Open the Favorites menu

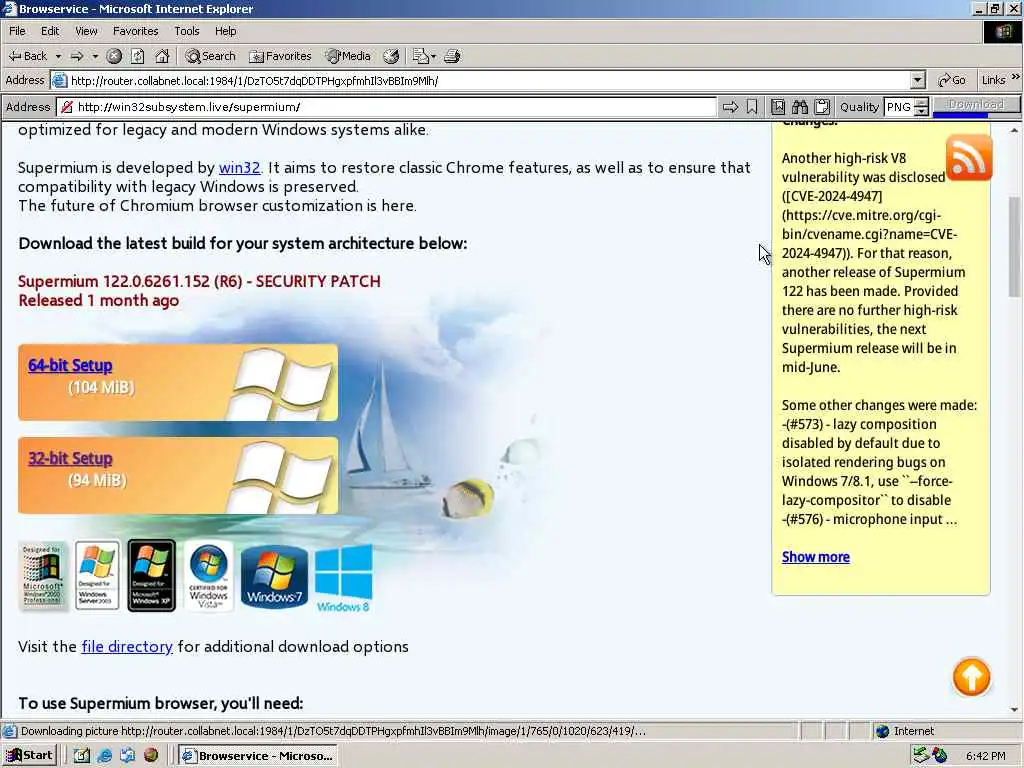coord(135,31)
